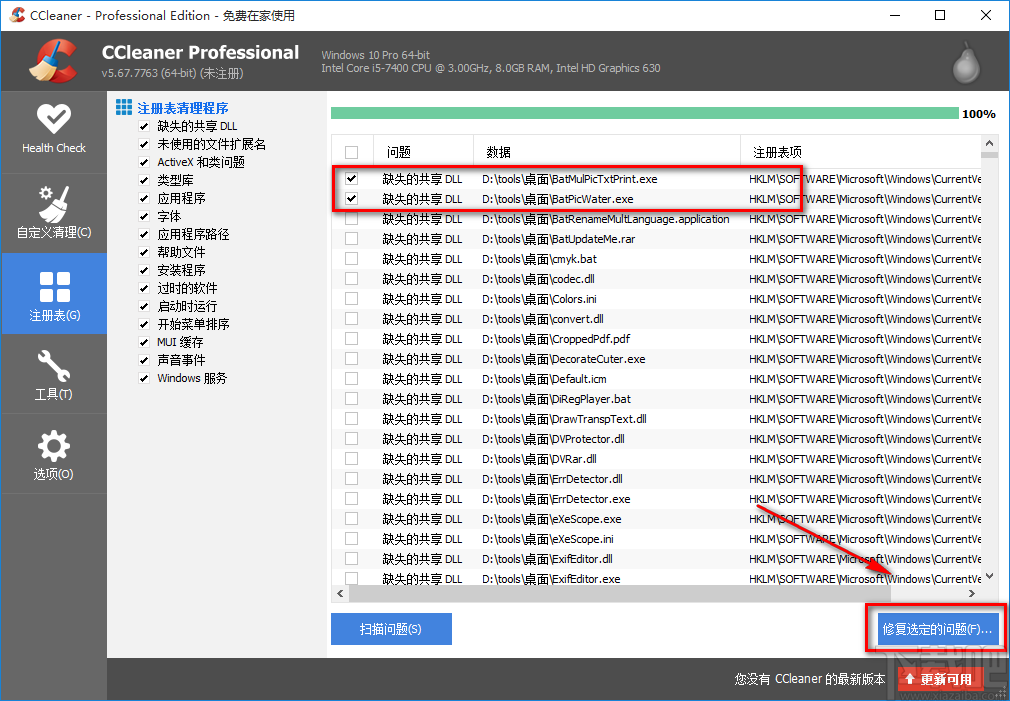Select the ErrDetector.exe row
Screen dimensions: 1010x701
656,499
